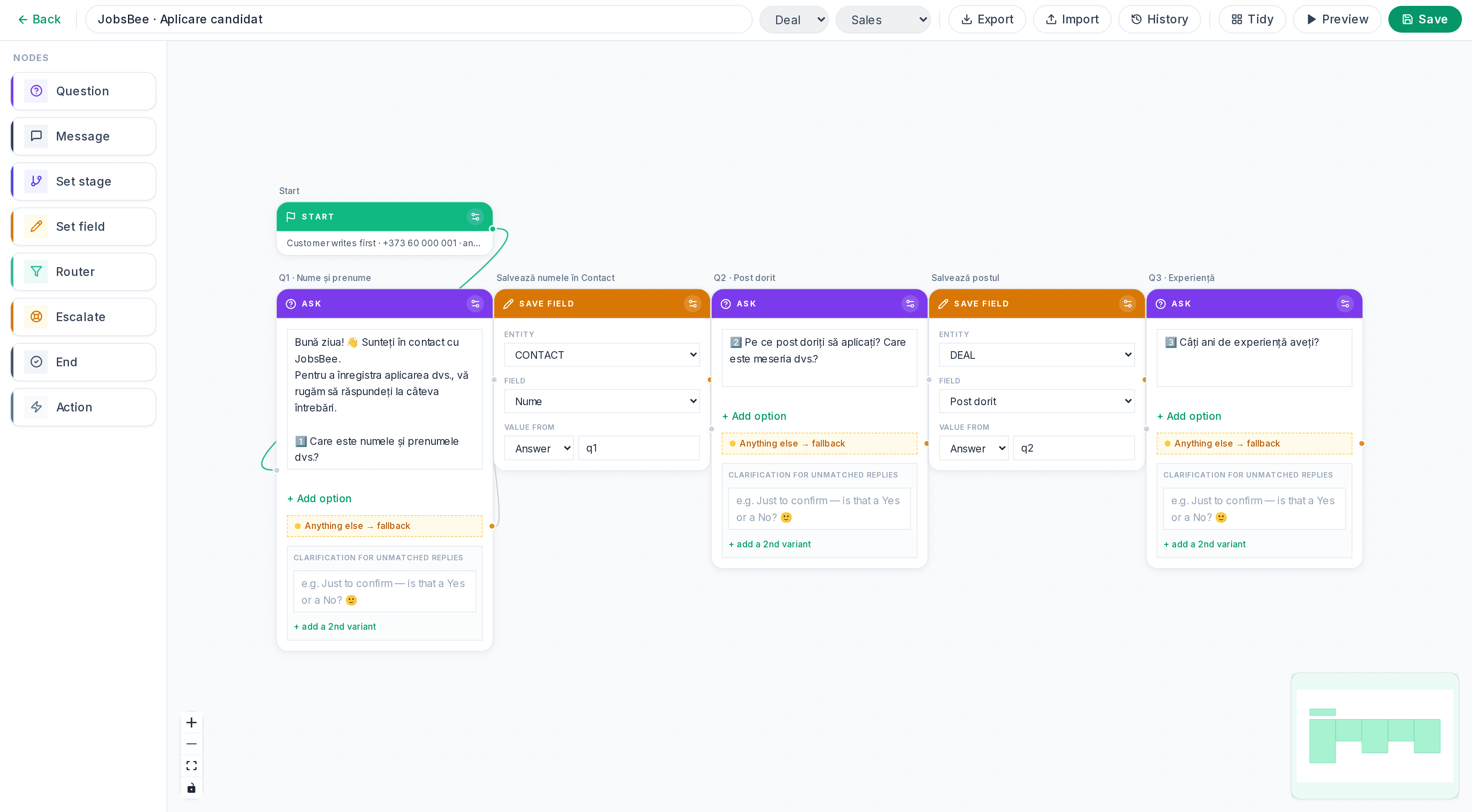Screen dimensions: 1472x812
Task: Toggle the canvas lock icon
Action: point(192,788)
